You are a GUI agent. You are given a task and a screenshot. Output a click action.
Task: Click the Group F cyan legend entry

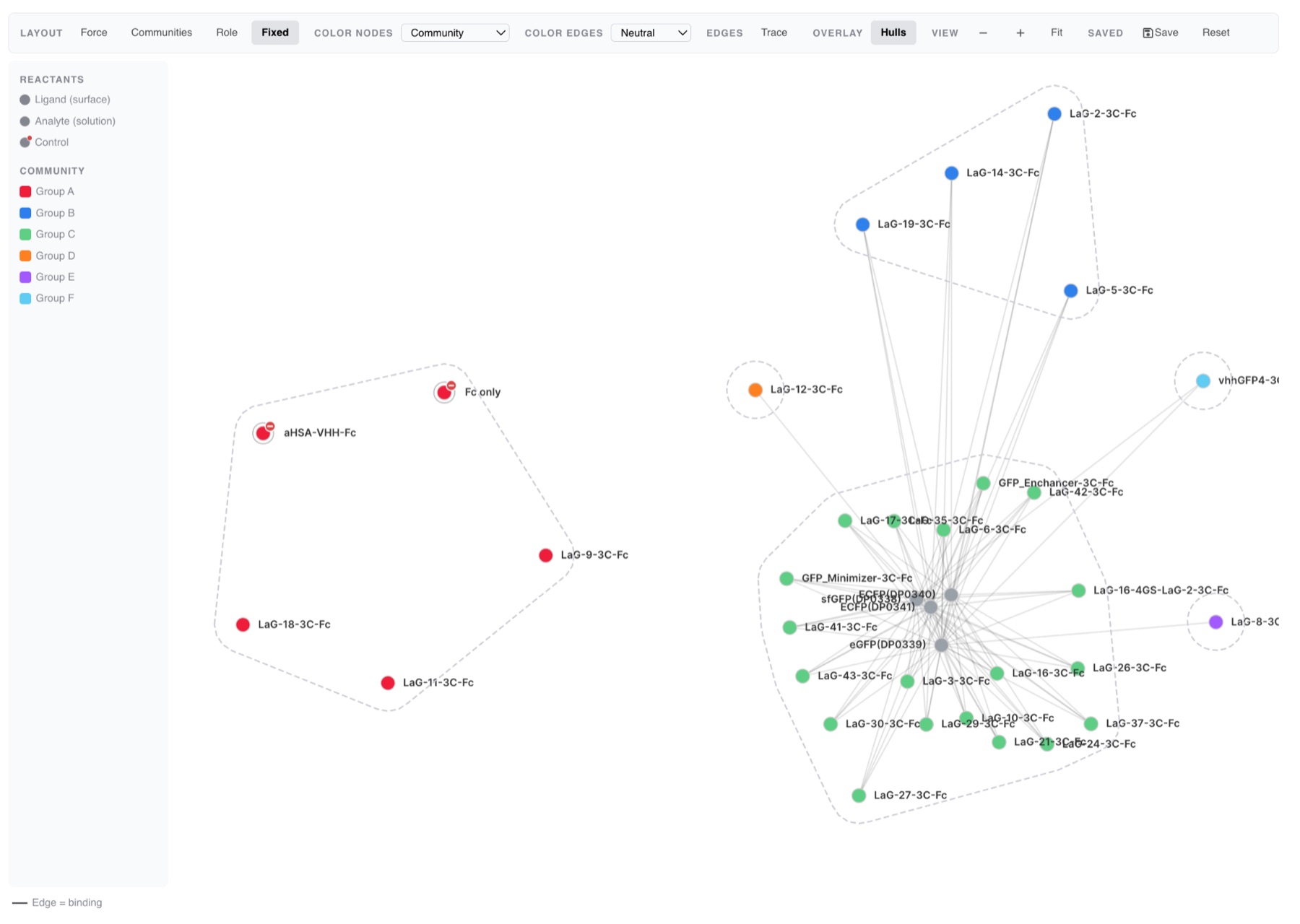click(x=47, y=298)
